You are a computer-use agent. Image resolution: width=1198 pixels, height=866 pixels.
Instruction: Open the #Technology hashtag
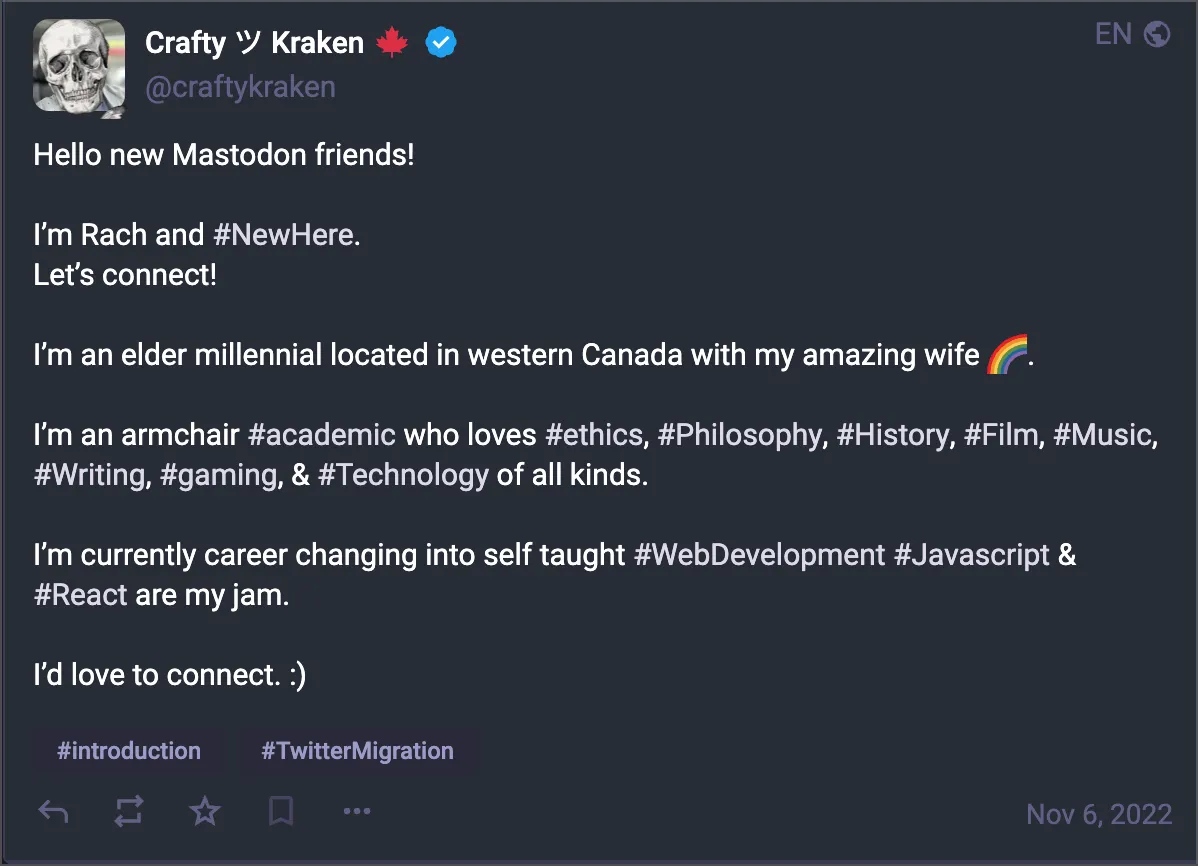403,475
